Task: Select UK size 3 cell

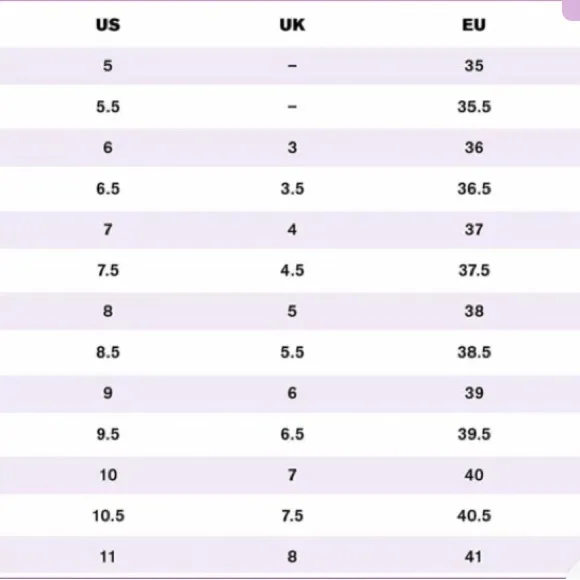Action: click(x=292, y=148)
